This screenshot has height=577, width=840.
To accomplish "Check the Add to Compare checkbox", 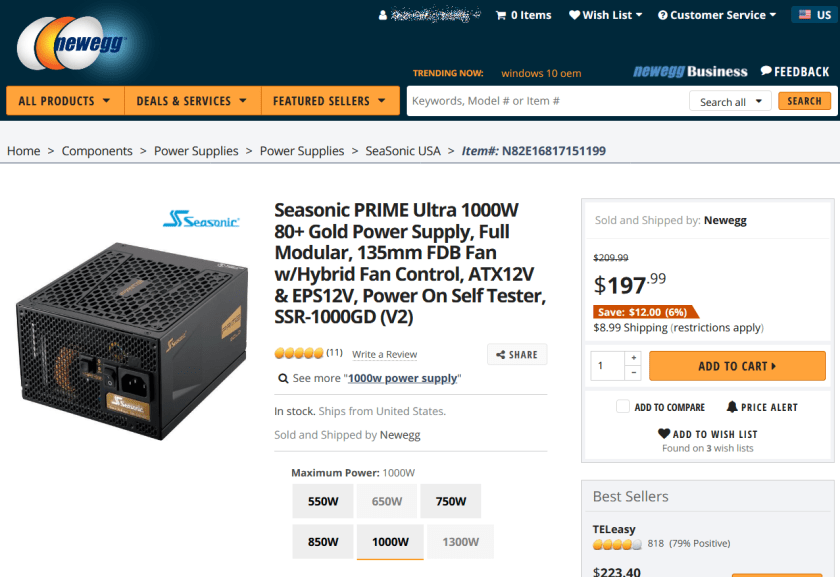I will point(623,407).
